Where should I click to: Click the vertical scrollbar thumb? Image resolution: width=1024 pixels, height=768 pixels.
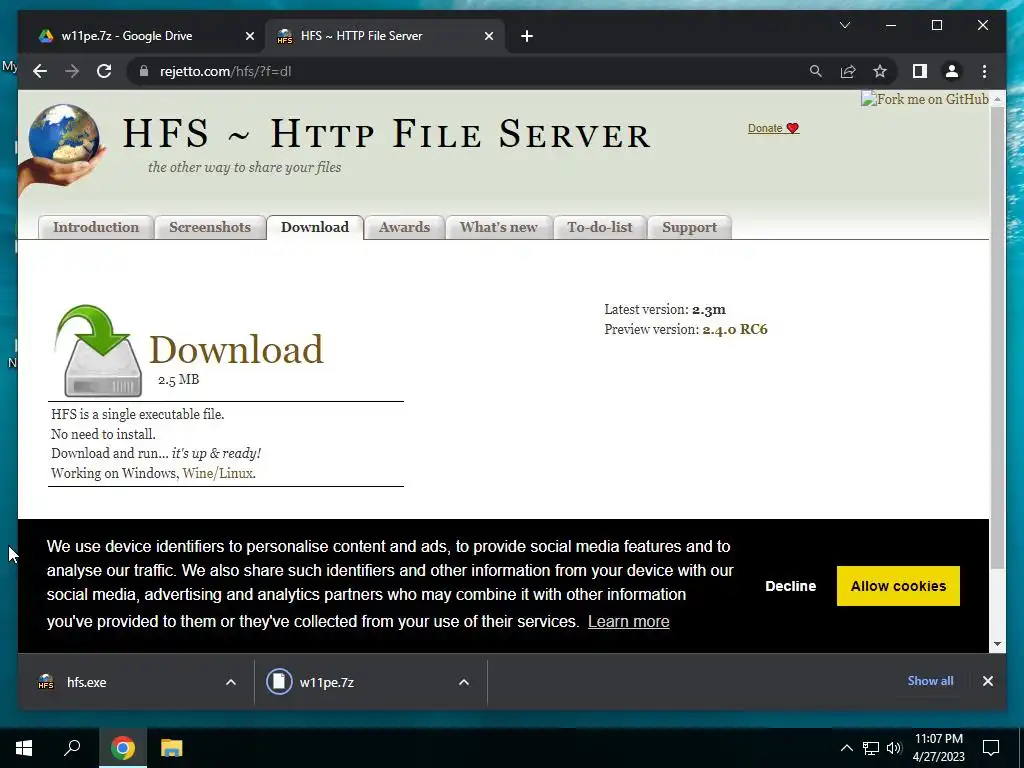tap(997, 336)
